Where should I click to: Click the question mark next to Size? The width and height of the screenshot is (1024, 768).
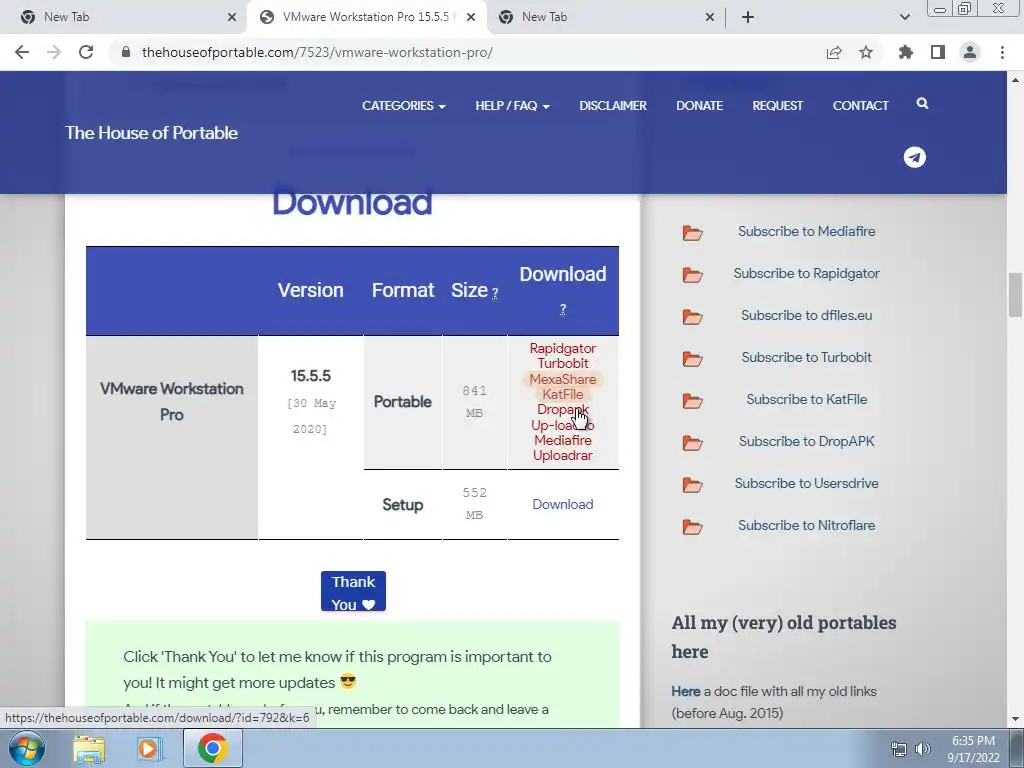point(494,293)
